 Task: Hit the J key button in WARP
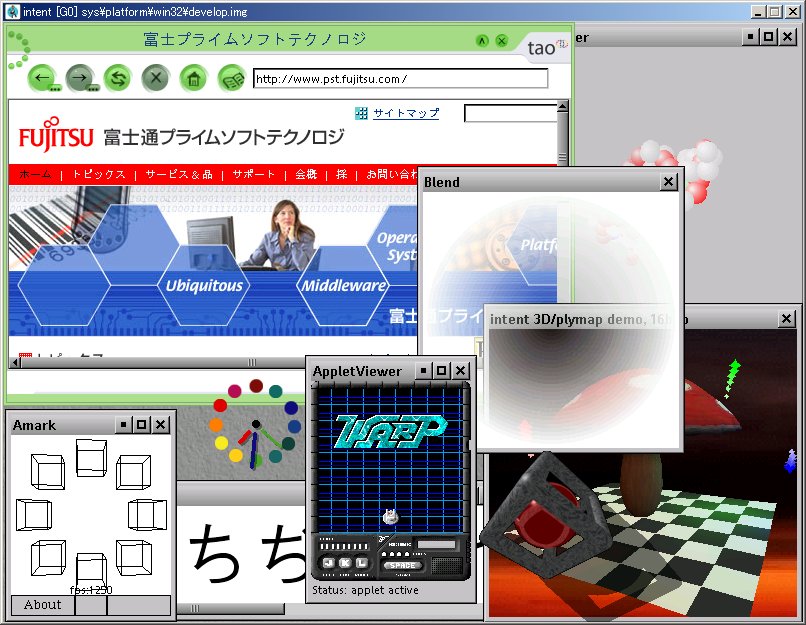[x=329, y=563]
